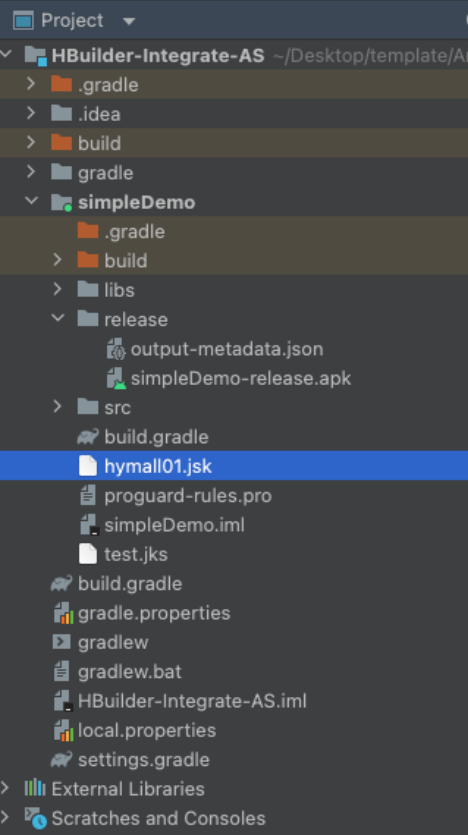Open the Project view dropdown arrow
The image size is (468, 835).
point(129,21)
